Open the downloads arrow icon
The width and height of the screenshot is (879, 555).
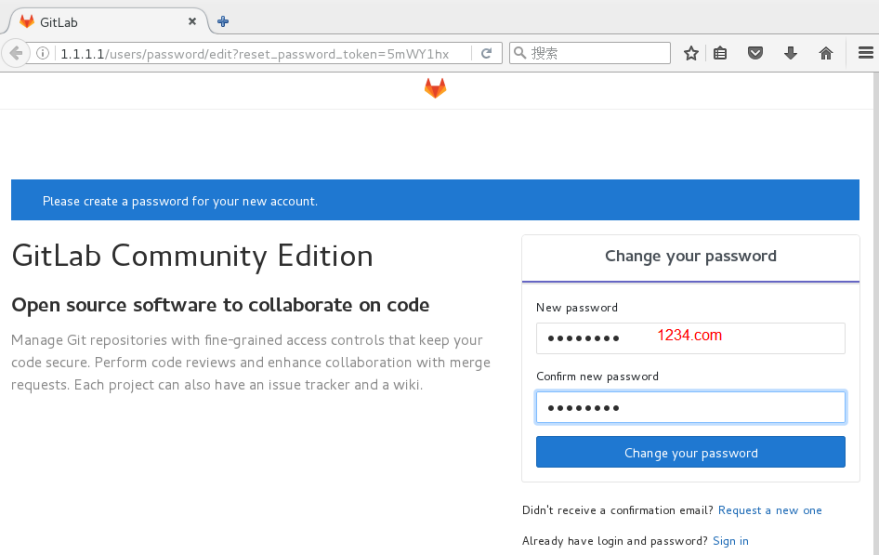click(x=790, y=53)
